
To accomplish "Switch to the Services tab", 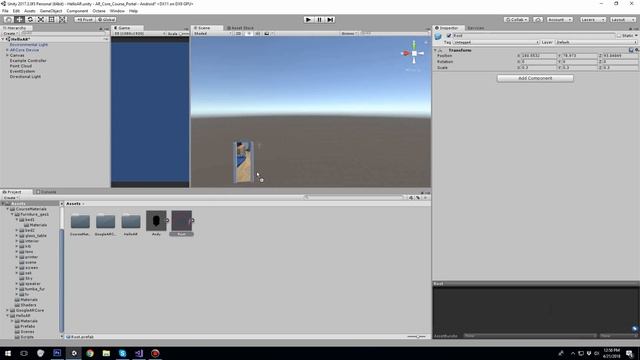I will point(476,28).
